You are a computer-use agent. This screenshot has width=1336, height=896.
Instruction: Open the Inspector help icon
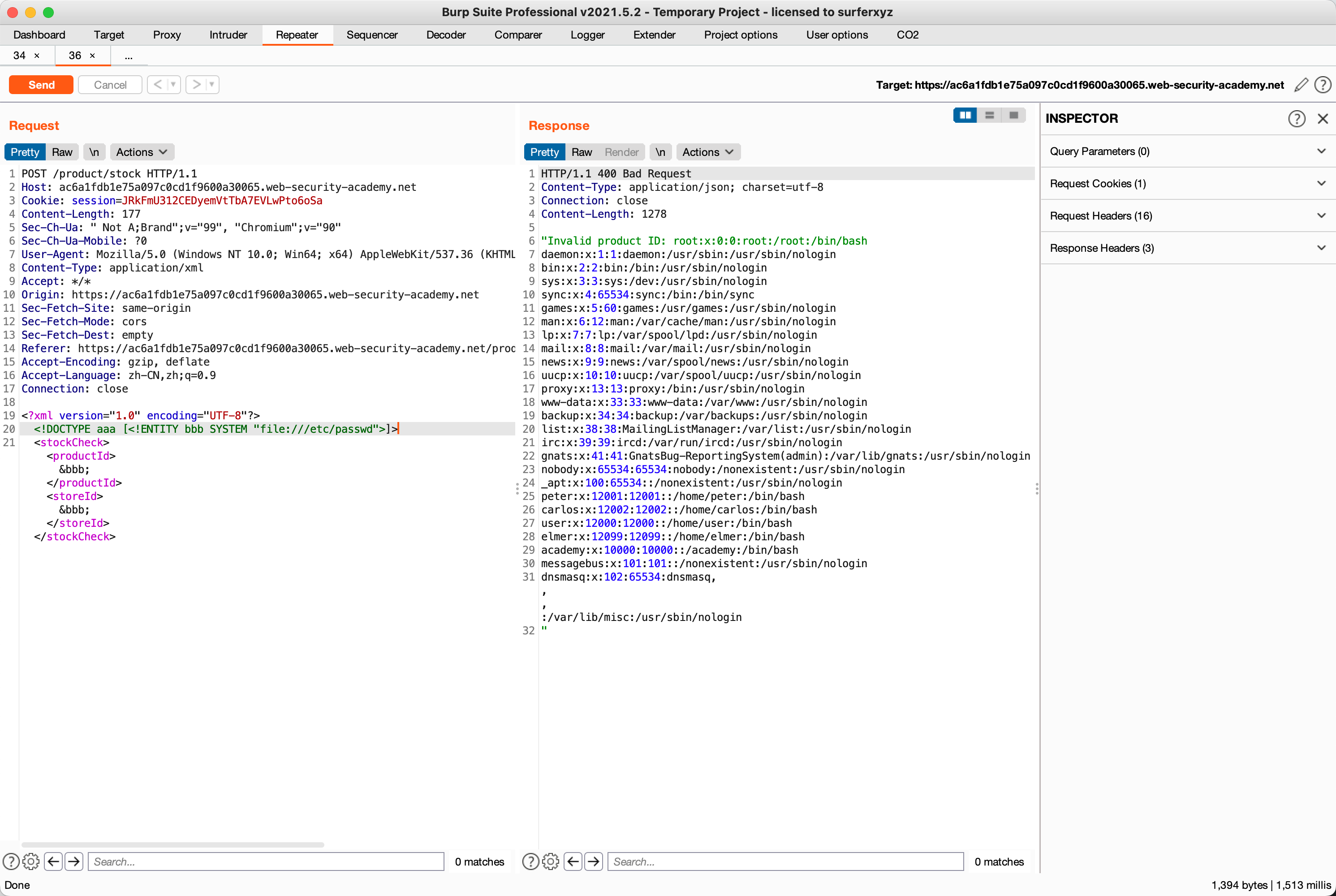coord(1297,119)
